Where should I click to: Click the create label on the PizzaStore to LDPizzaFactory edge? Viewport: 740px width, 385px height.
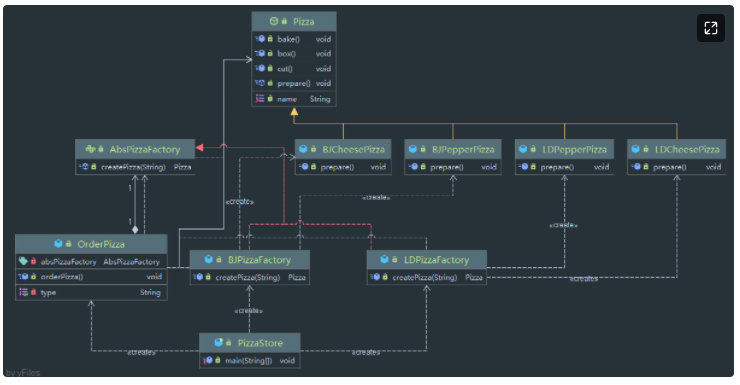[x=366, y=352]
